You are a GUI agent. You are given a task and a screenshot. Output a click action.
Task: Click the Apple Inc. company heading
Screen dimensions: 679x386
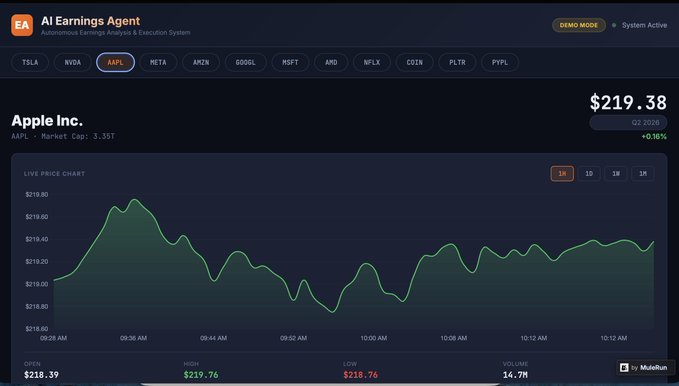pyautogui.click(x=47, y=120)
